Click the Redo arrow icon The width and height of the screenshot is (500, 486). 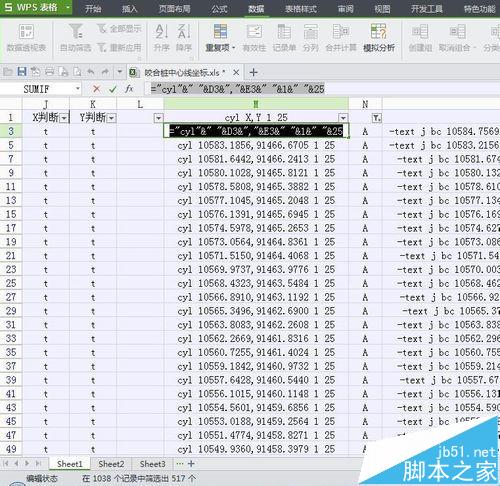tap(105, 72)
